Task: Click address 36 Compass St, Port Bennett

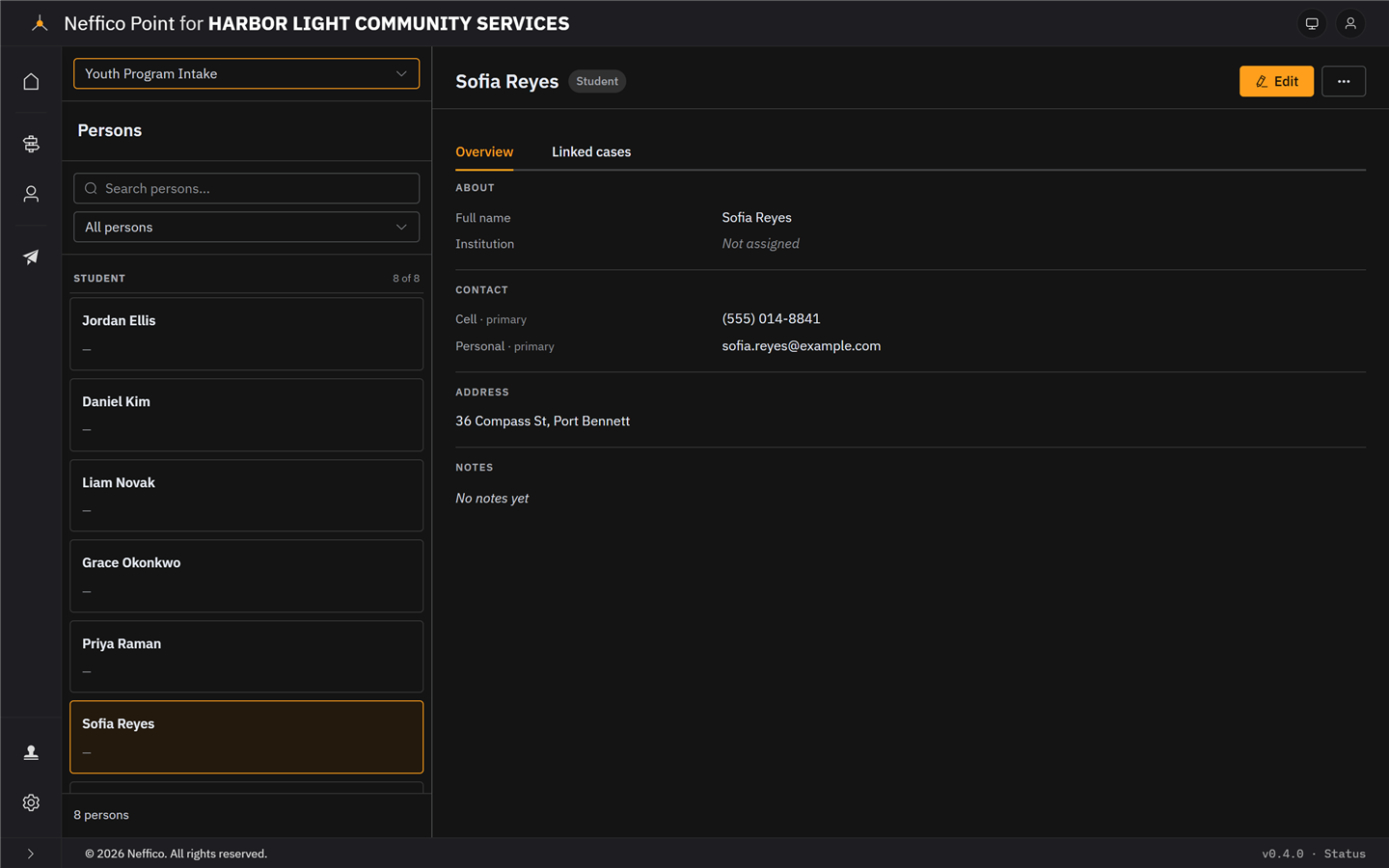Action: (x=542, y=420)
